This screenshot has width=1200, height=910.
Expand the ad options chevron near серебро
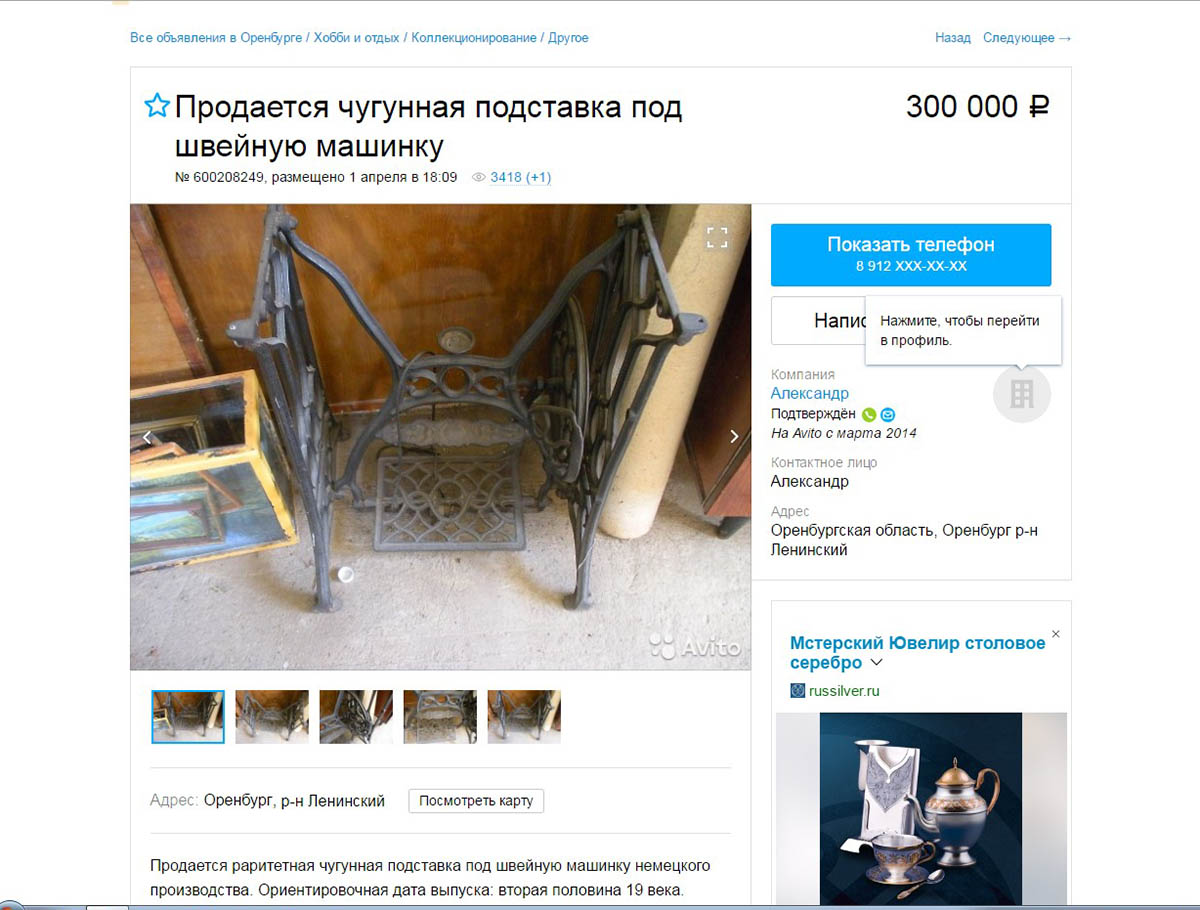point(877,663)
